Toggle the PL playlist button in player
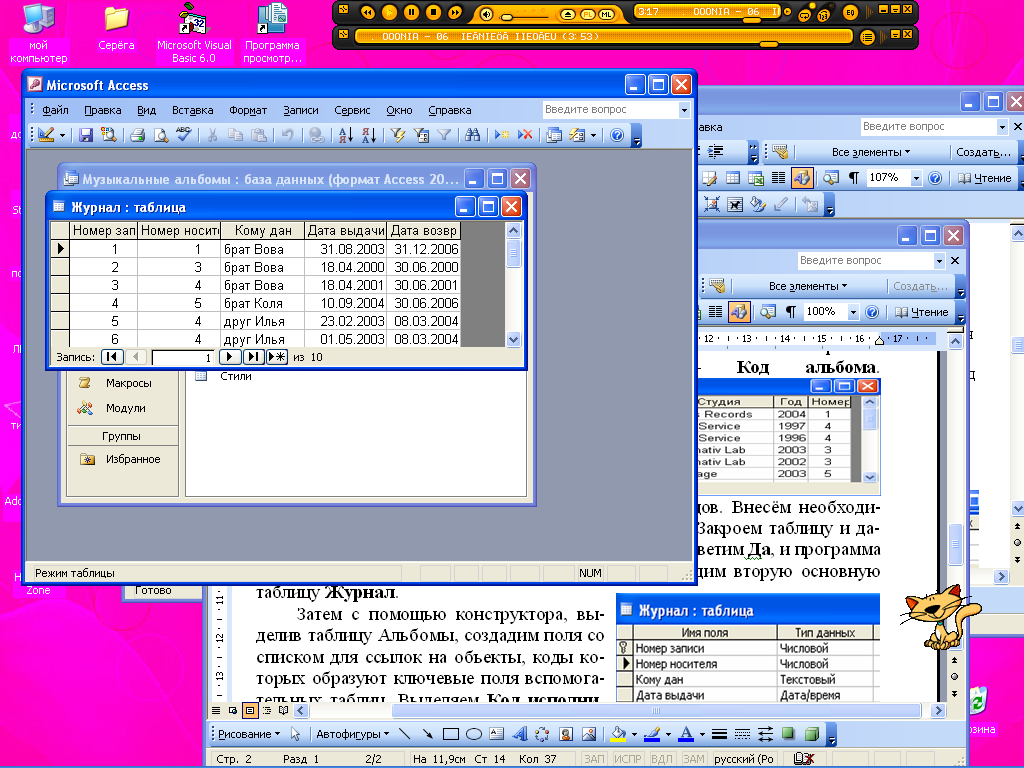The height and width of the screenshot is (768, 1024). pyautogui.click(x=588, y=14)
